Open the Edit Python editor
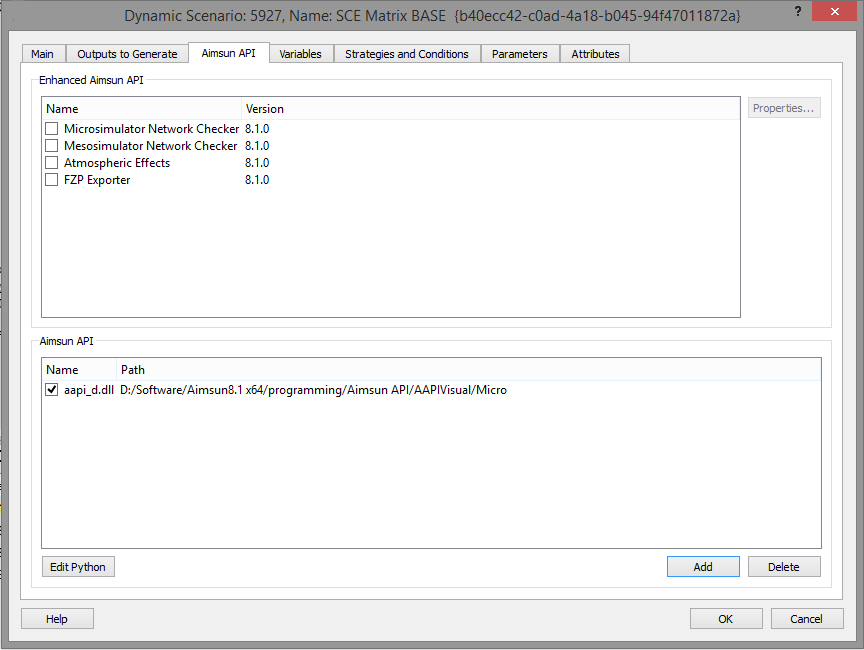Screen dimensions: 864x650 tap(77, 566)
